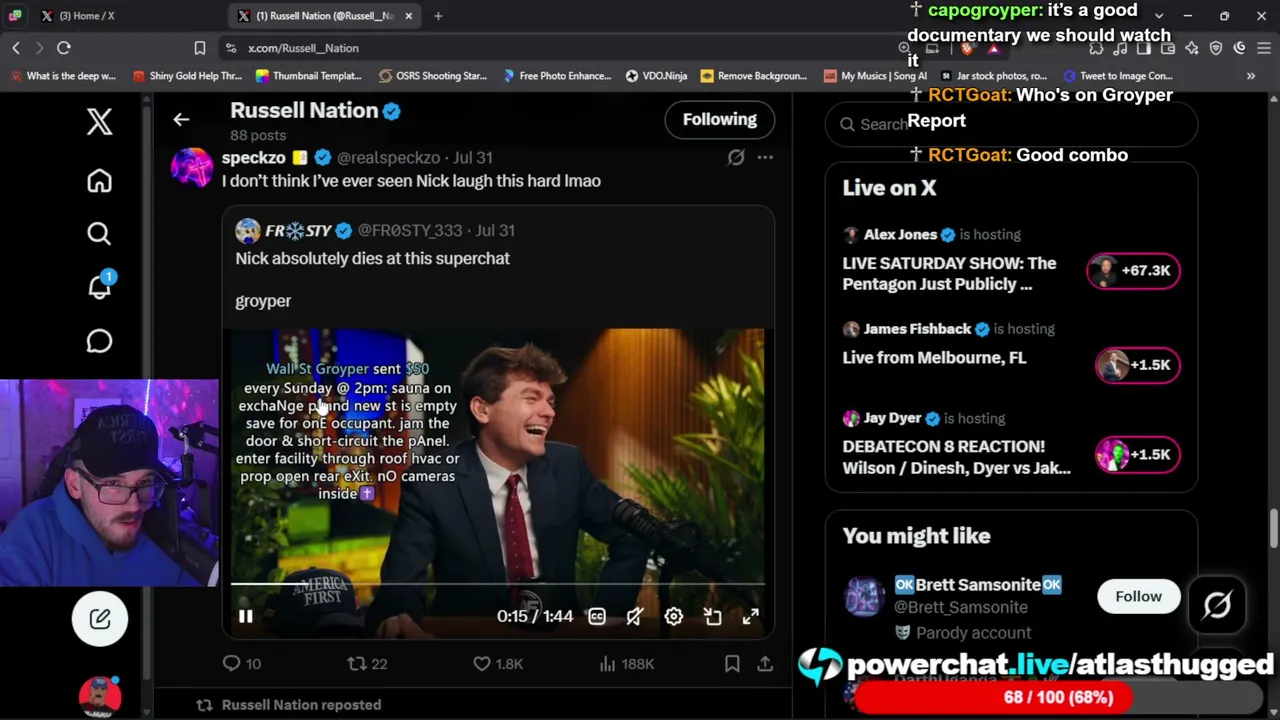The image size is (1280, 720).
Task: Click the X logo in the sidebar
Action: coord(99,122)
